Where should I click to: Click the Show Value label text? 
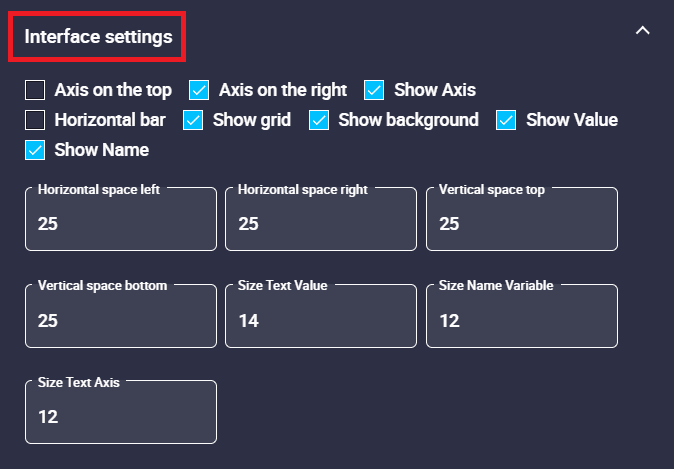571,120
